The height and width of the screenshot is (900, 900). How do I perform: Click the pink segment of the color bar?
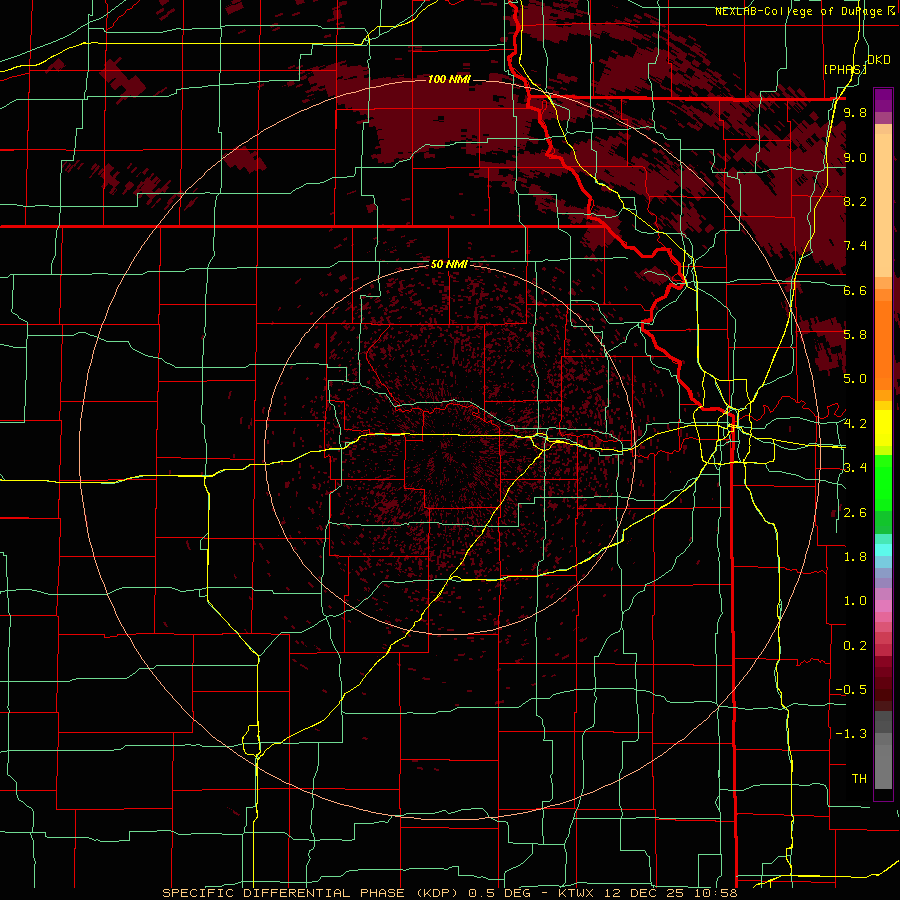point(883,606)
